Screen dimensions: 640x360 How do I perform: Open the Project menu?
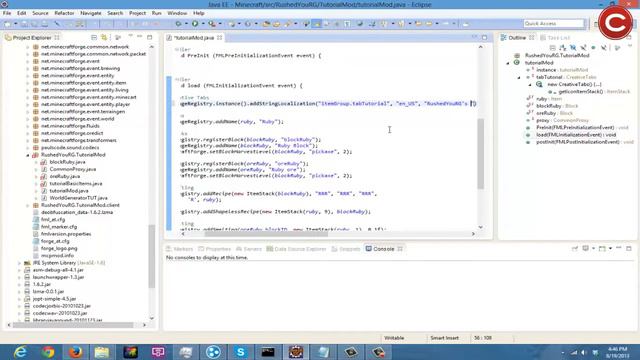pyautogui.click(x=137, y=13)
